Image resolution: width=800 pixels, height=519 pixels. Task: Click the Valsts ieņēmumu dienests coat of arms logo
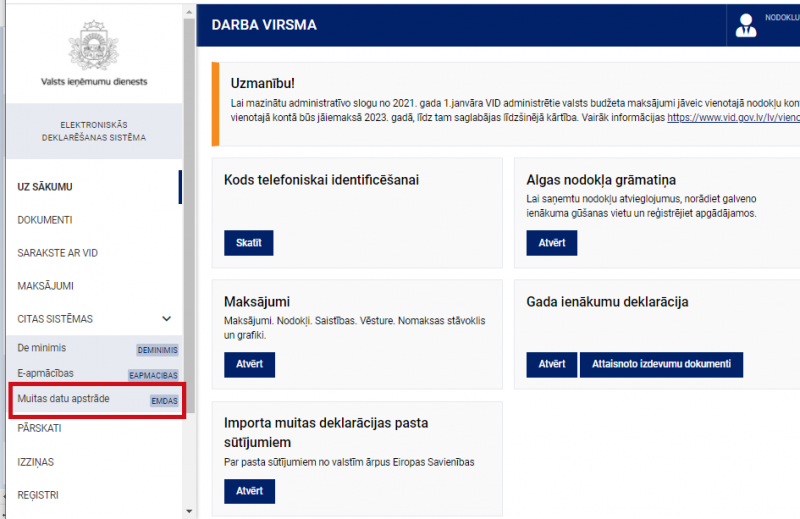pyautogui.click(x=94, y=45)
